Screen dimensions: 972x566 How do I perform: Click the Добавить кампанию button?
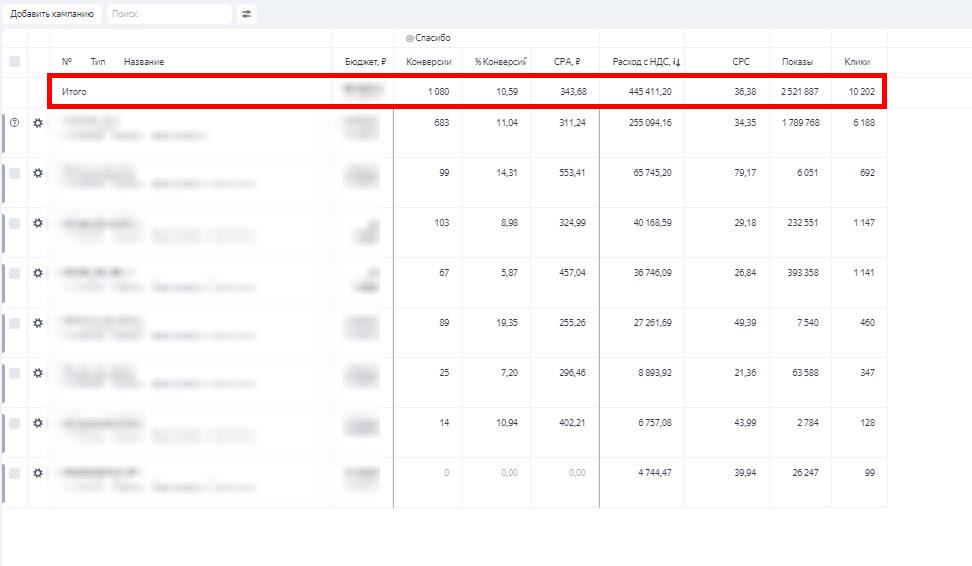(52, 14)
